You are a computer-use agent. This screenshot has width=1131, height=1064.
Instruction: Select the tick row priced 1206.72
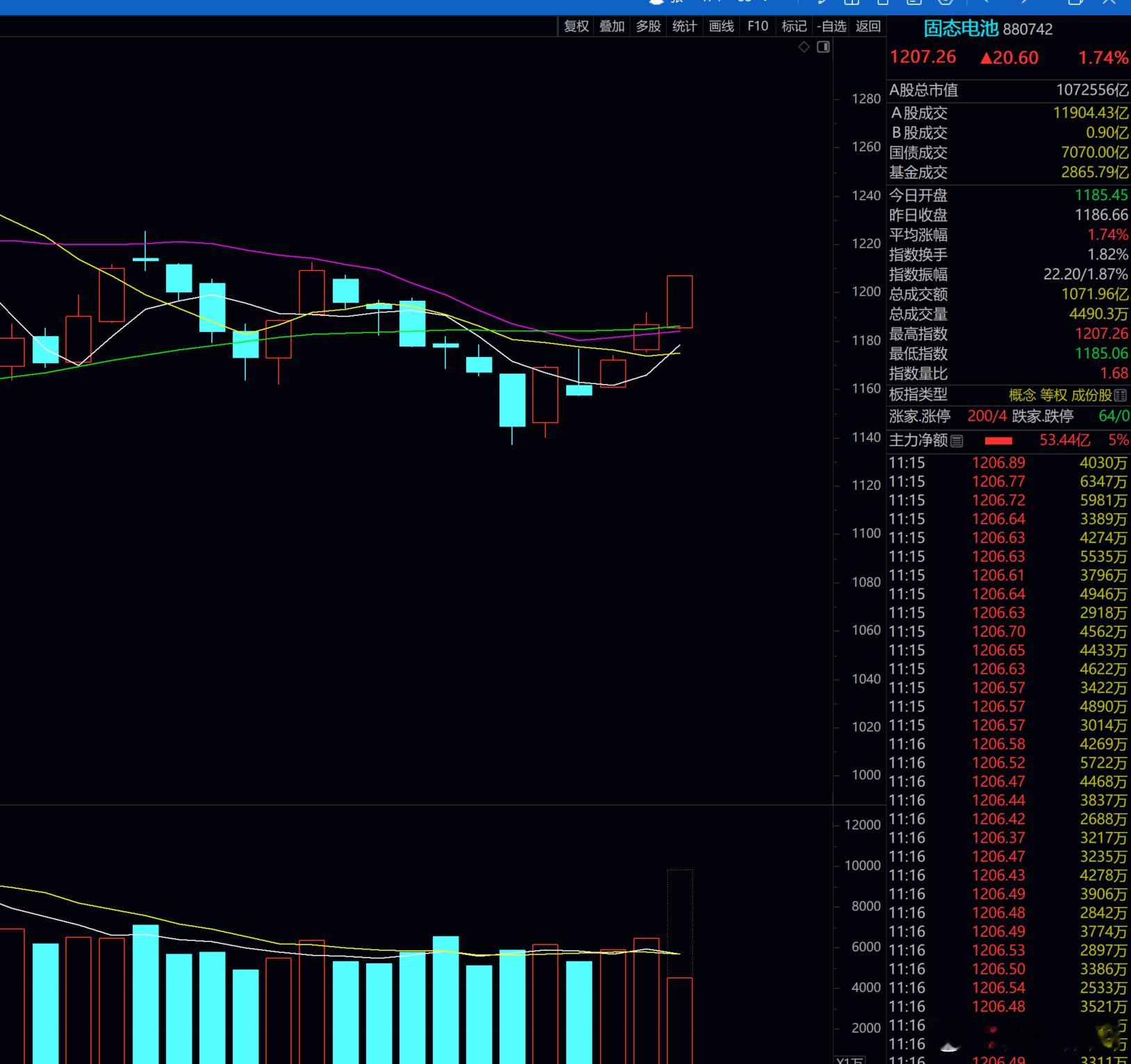click(x=1008, y=500)
